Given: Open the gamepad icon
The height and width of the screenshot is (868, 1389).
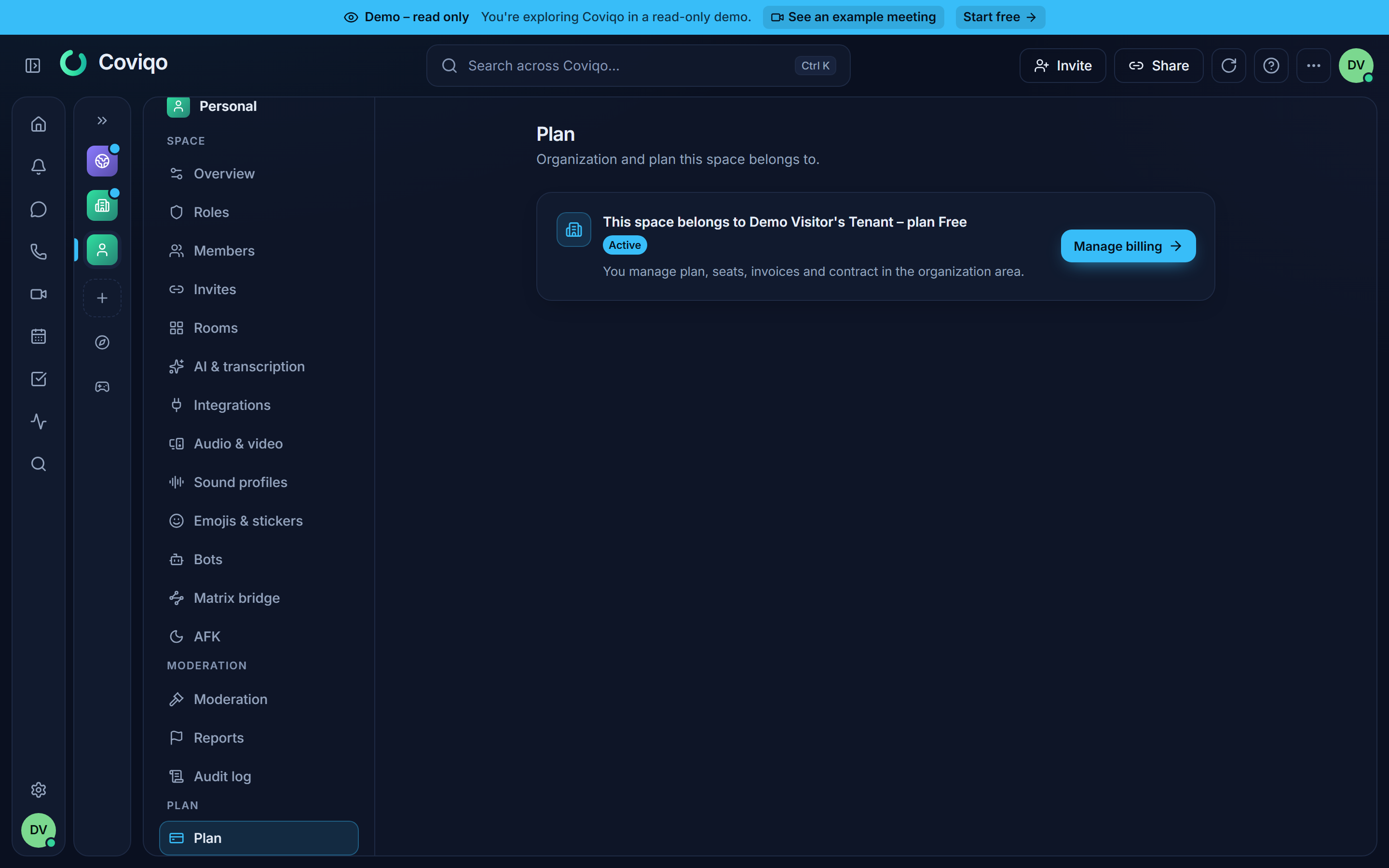Looking at the screenshot, I should pyautogui.click(x=102, y=386).
